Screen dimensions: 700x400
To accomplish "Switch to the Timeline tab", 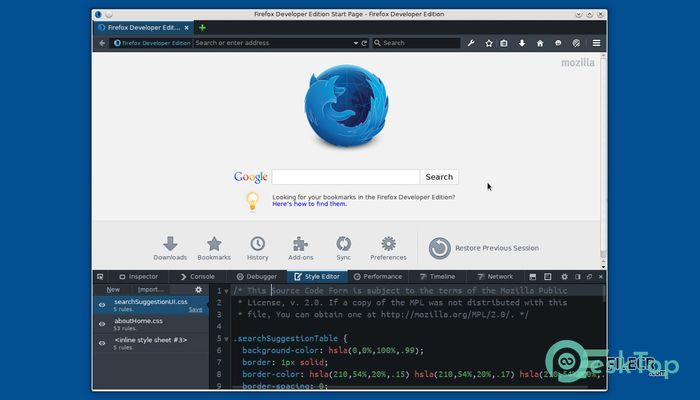I will tap(437, 277).
